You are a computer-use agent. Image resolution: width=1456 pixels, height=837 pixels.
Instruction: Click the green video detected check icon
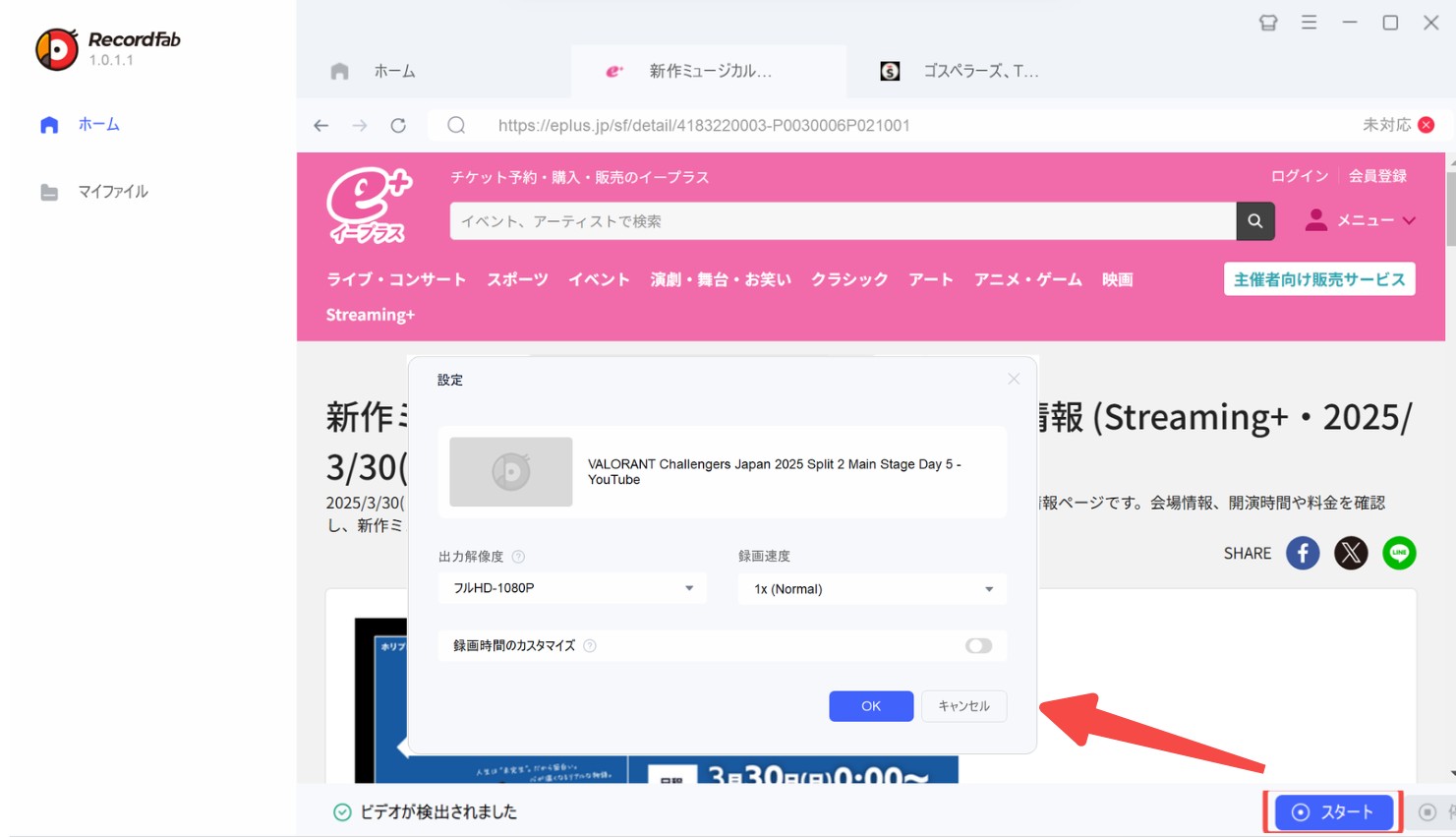point(342,812)
